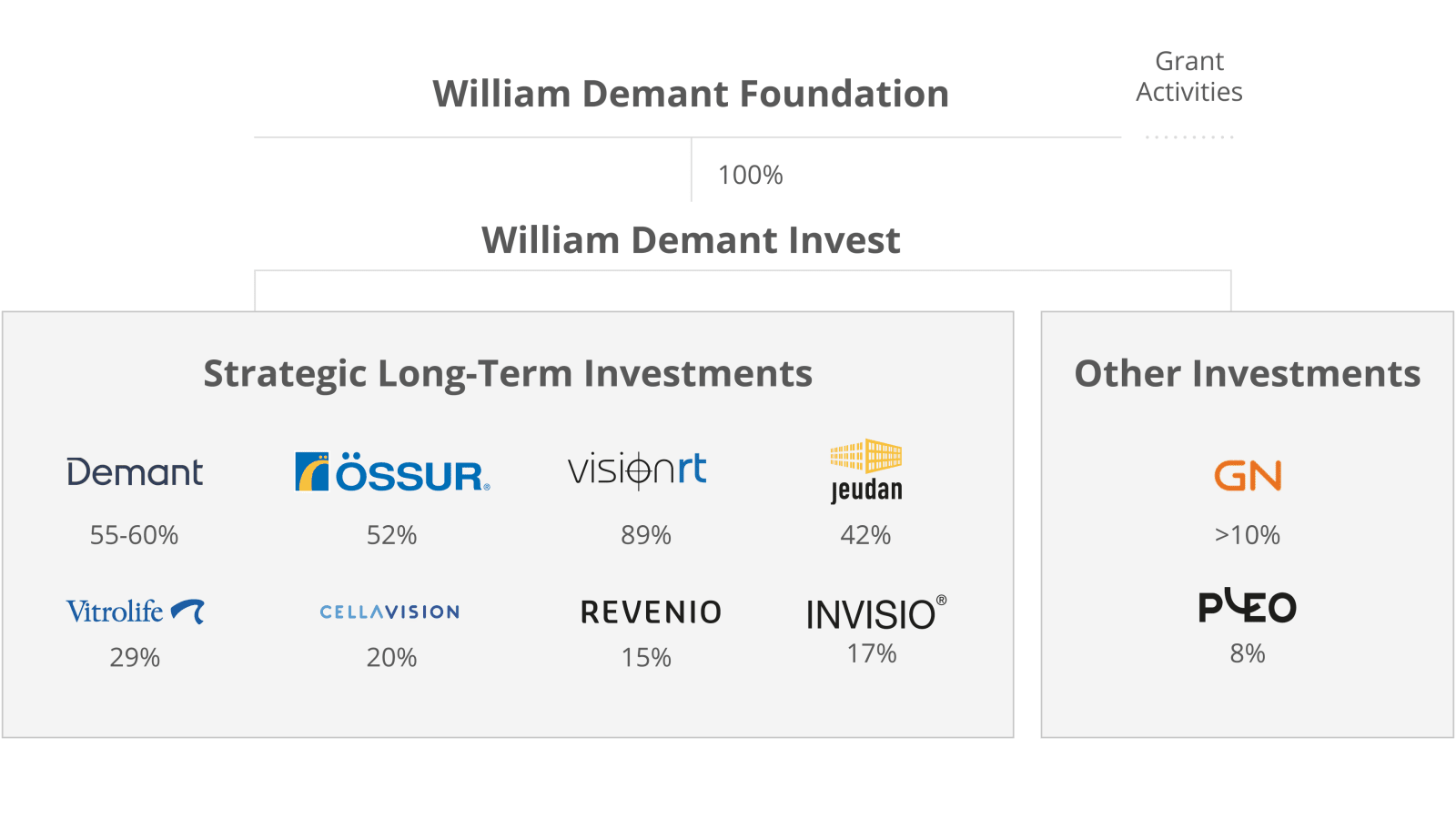Screen dimensions: 1456x819
Task: Click the Össur logo
Action: coord(392,471)
